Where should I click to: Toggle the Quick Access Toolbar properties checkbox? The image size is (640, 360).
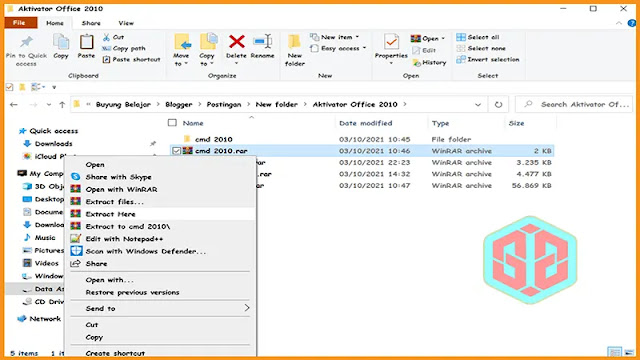tap(9, 87)
